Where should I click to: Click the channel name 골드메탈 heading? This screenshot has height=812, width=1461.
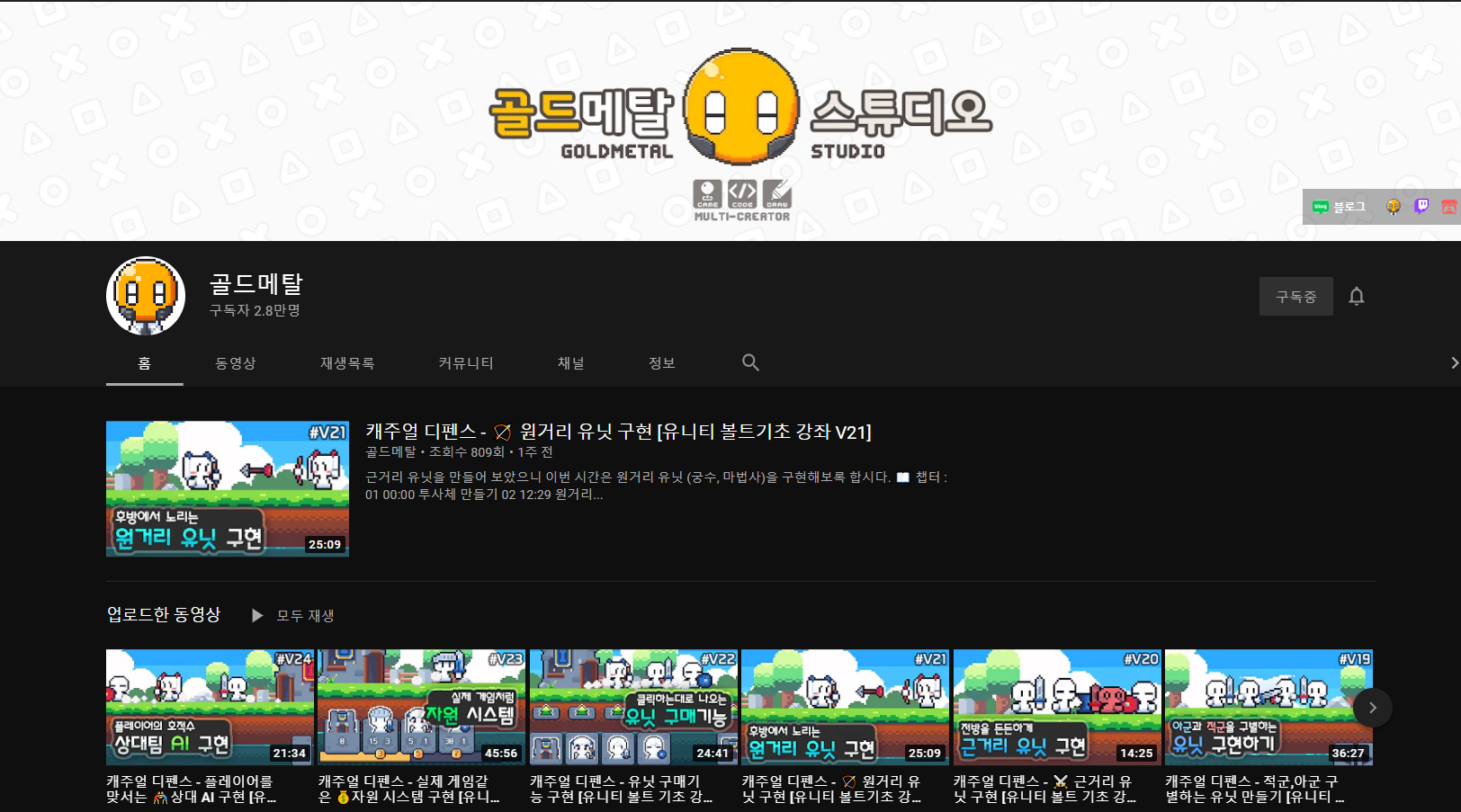coord(255,284)
